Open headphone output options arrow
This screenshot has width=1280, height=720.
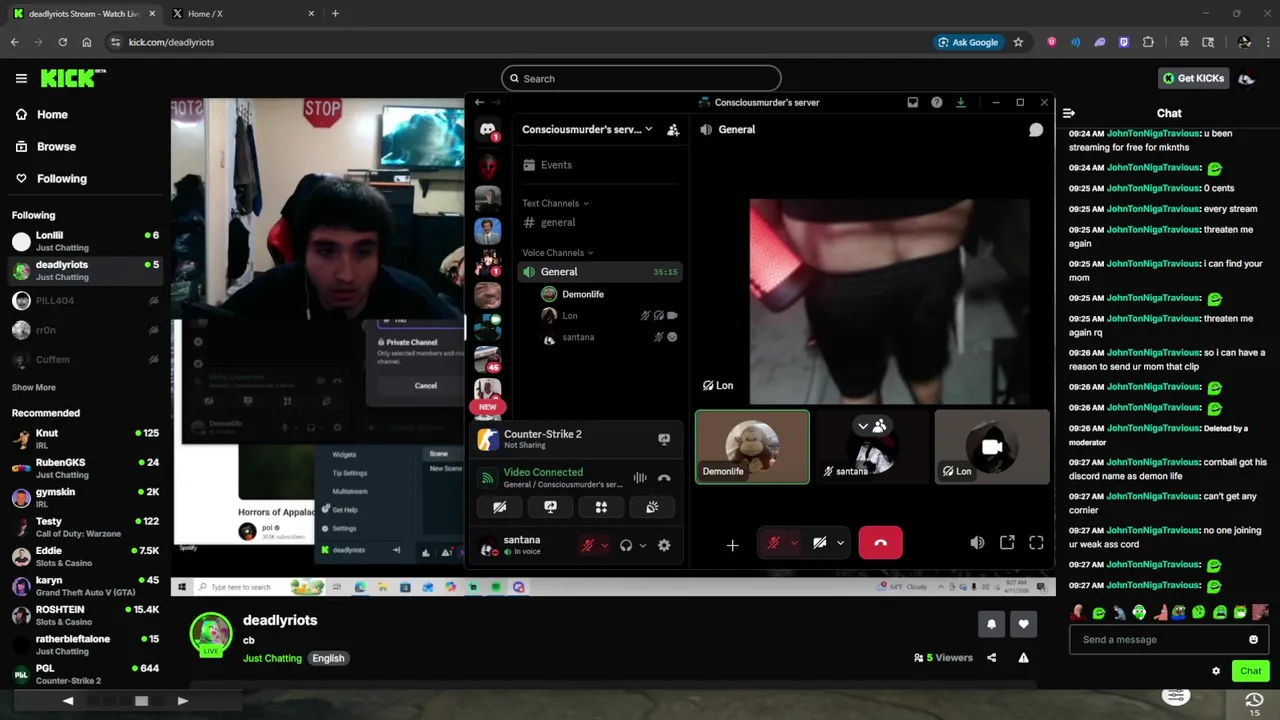pyautogui.click(x=642, y=545)
